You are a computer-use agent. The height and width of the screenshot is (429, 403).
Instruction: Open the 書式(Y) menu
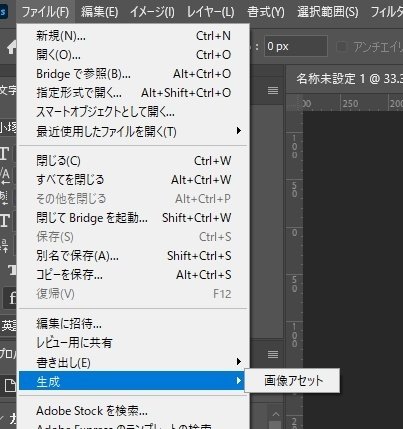coord(266,12)
